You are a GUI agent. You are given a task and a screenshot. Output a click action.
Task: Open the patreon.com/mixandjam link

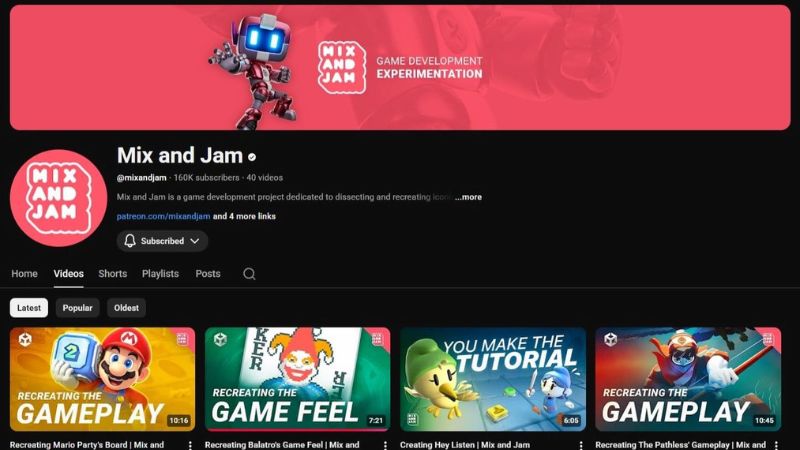click(163, 216)
